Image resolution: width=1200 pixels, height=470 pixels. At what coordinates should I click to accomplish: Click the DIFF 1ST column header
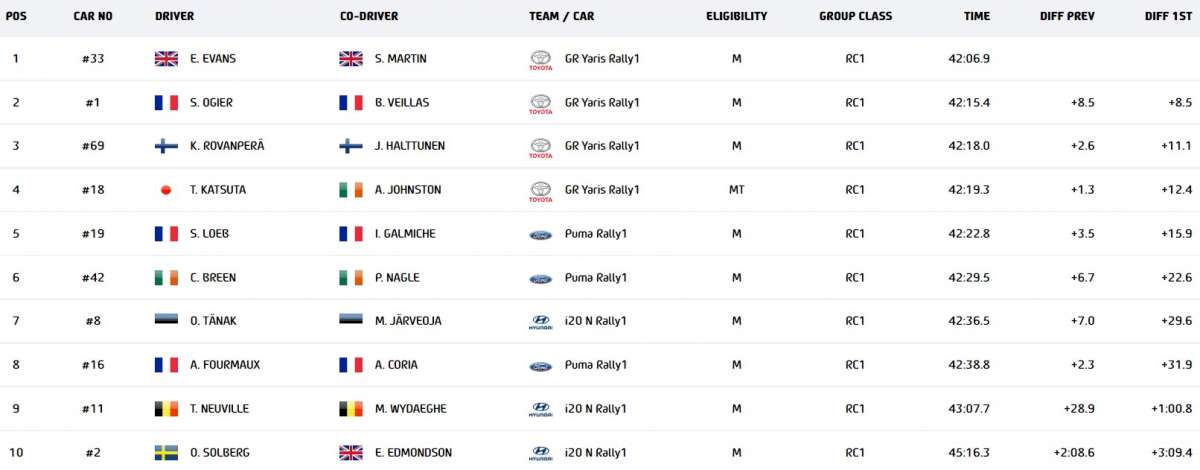click(1168, 16)
